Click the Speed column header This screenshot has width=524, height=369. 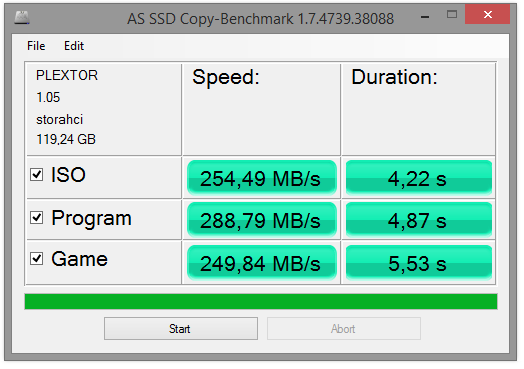(226, 78)
